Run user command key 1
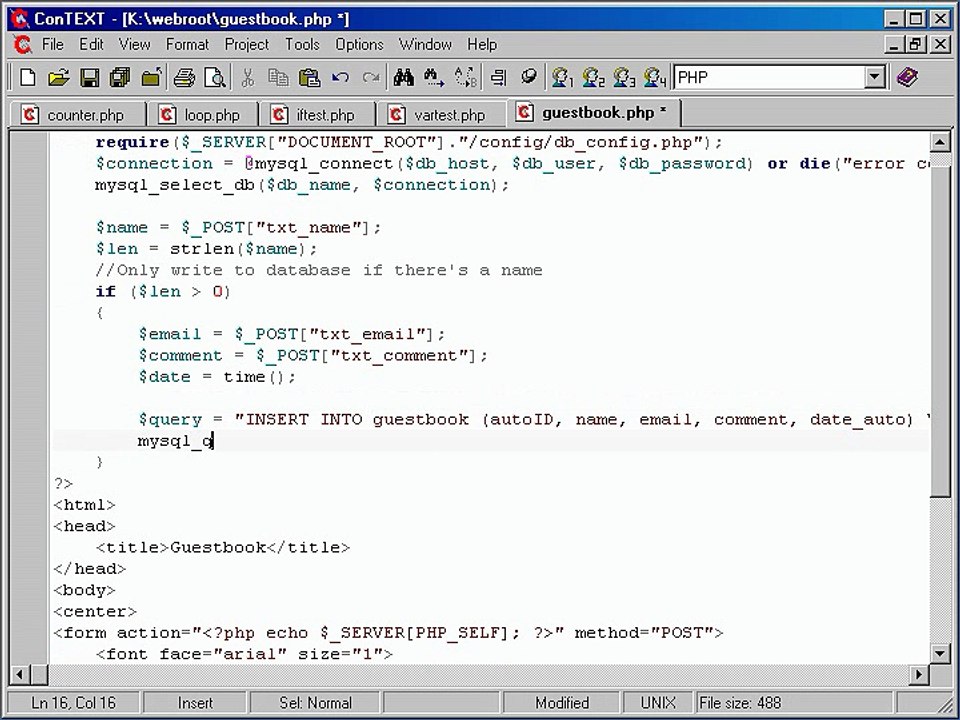 click(x=562, y=78)
